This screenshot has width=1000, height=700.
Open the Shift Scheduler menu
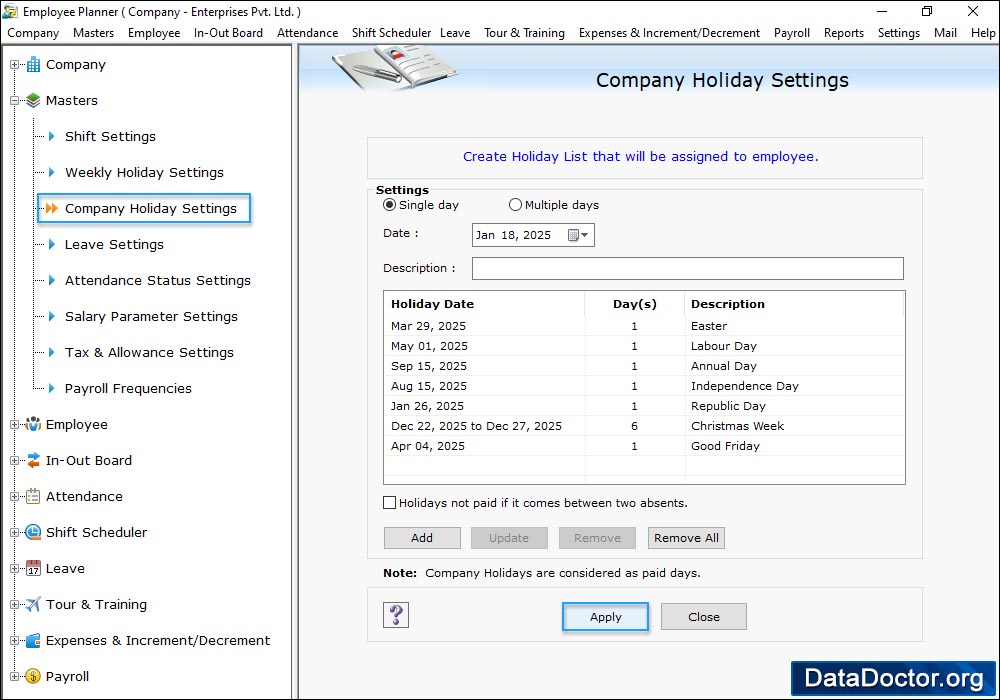coord(391,33)
